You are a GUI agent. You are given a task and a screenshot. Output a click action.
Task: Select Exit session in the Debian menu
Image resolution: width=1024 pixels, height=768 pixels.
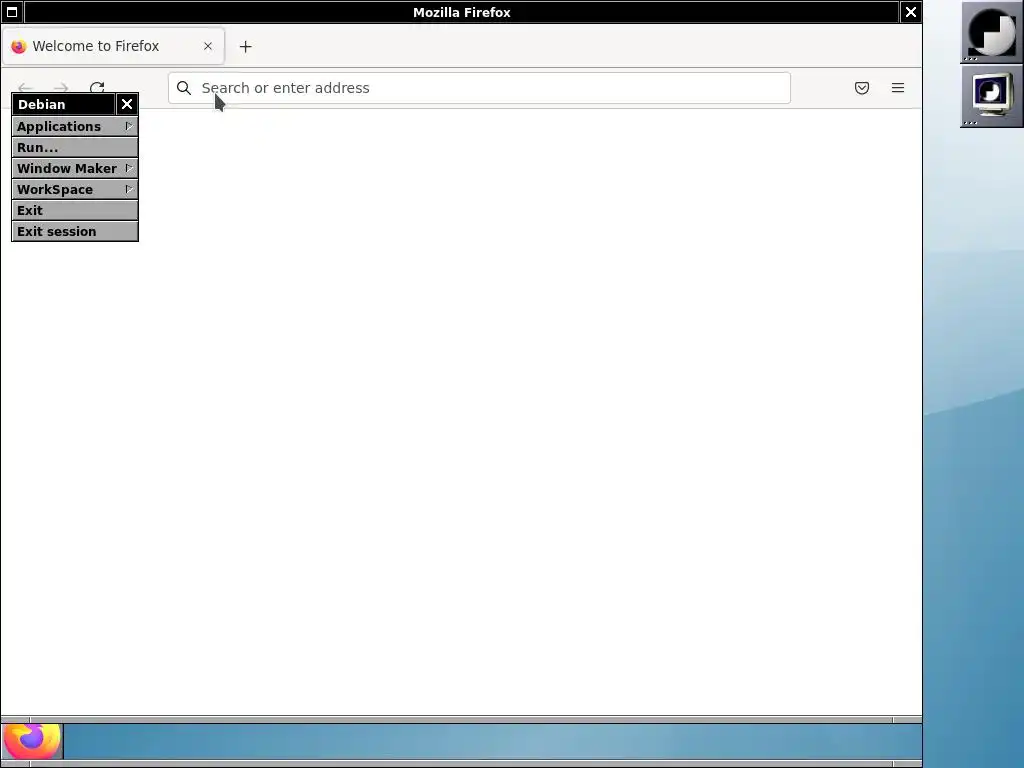tap(74, 231)
